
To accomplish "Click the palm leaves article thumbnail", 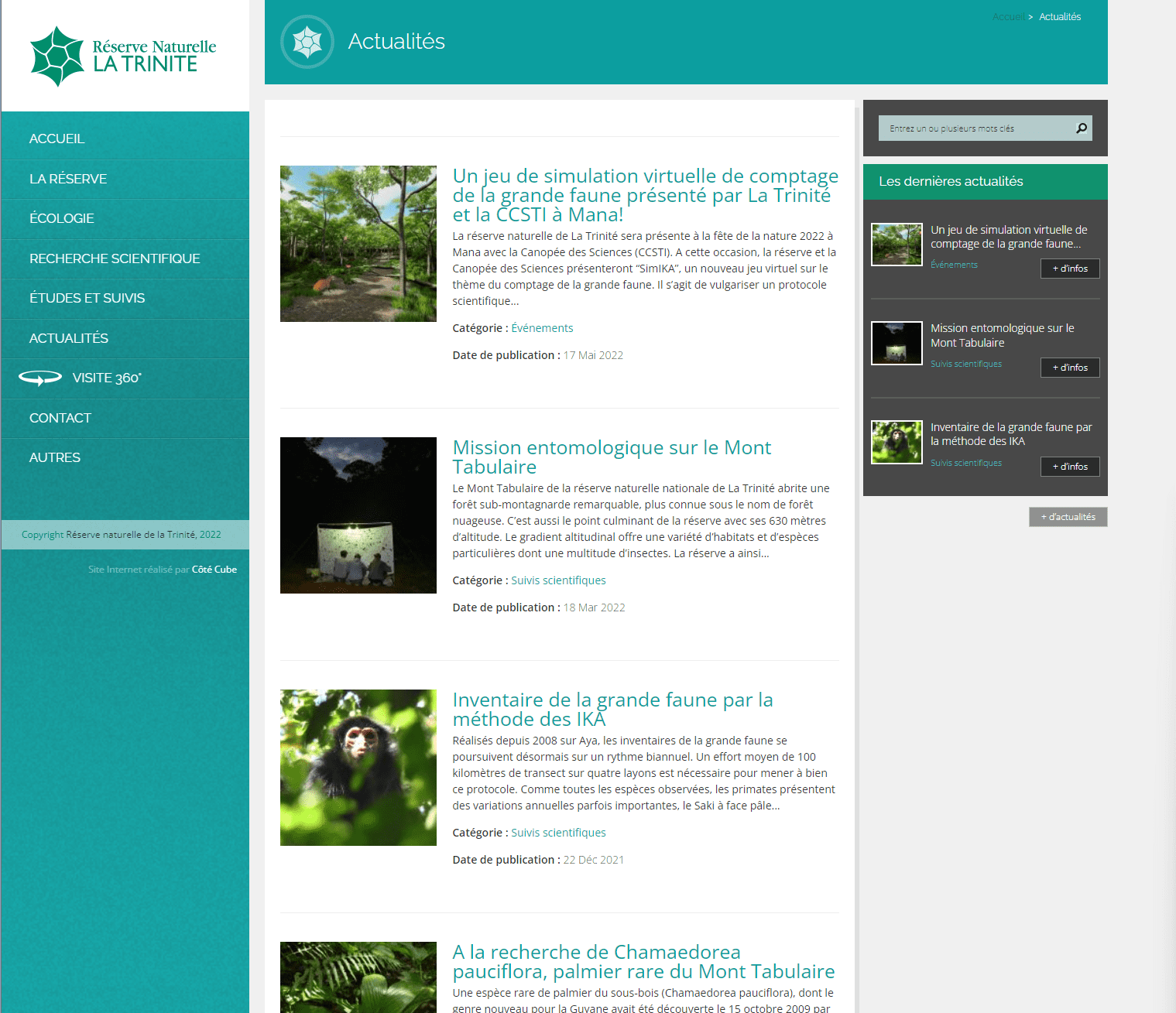I will (x=358, y=977).
